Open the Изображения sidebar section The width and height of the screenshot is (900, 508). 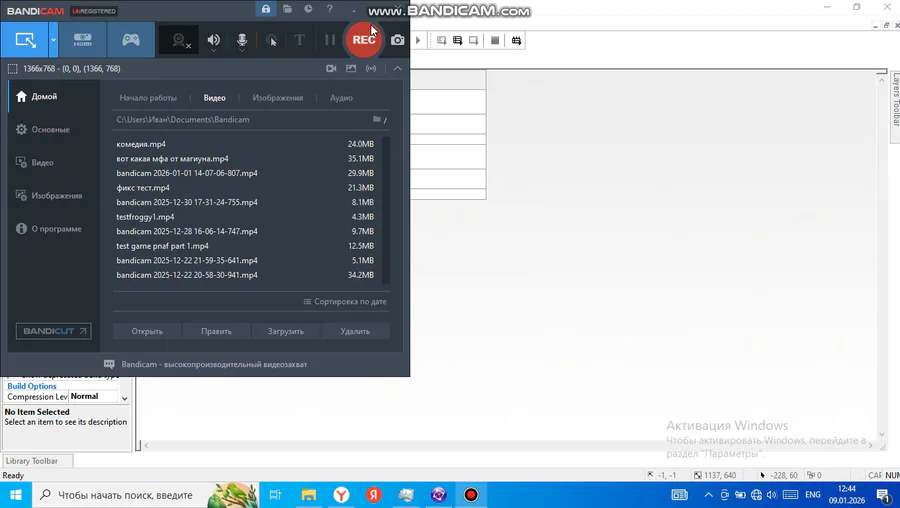[53, 195]
